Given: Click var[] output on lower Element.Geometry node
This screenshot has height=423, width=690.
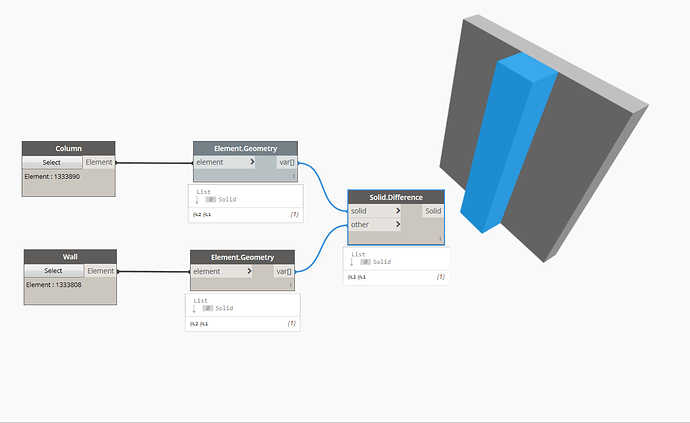Looking at the screenshot, I should coord(284,272).
